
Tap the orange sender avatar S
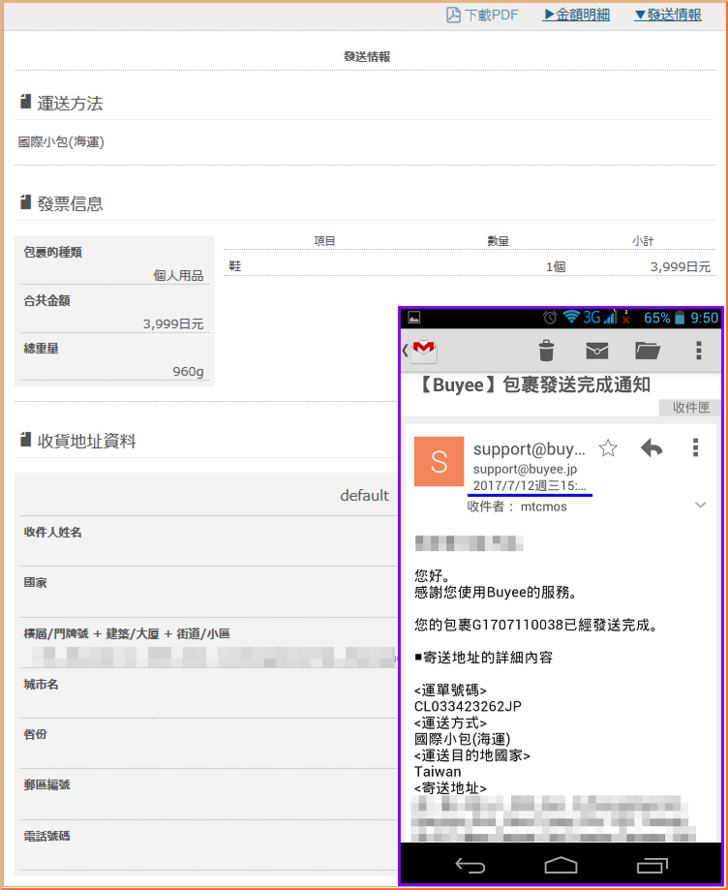coord(438,462)
